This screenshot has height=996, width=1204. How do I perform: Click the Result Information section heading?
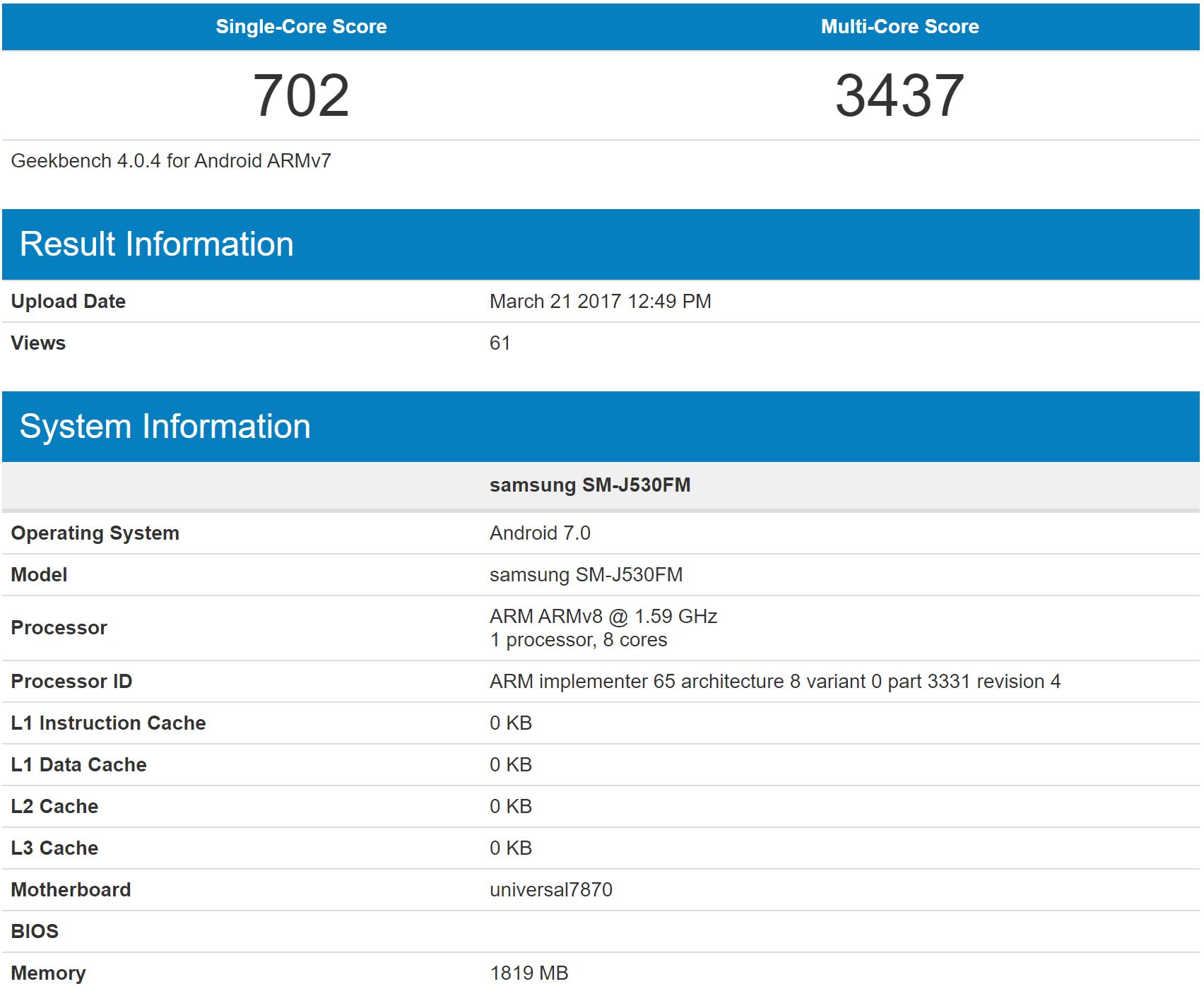tap(156, 244)
